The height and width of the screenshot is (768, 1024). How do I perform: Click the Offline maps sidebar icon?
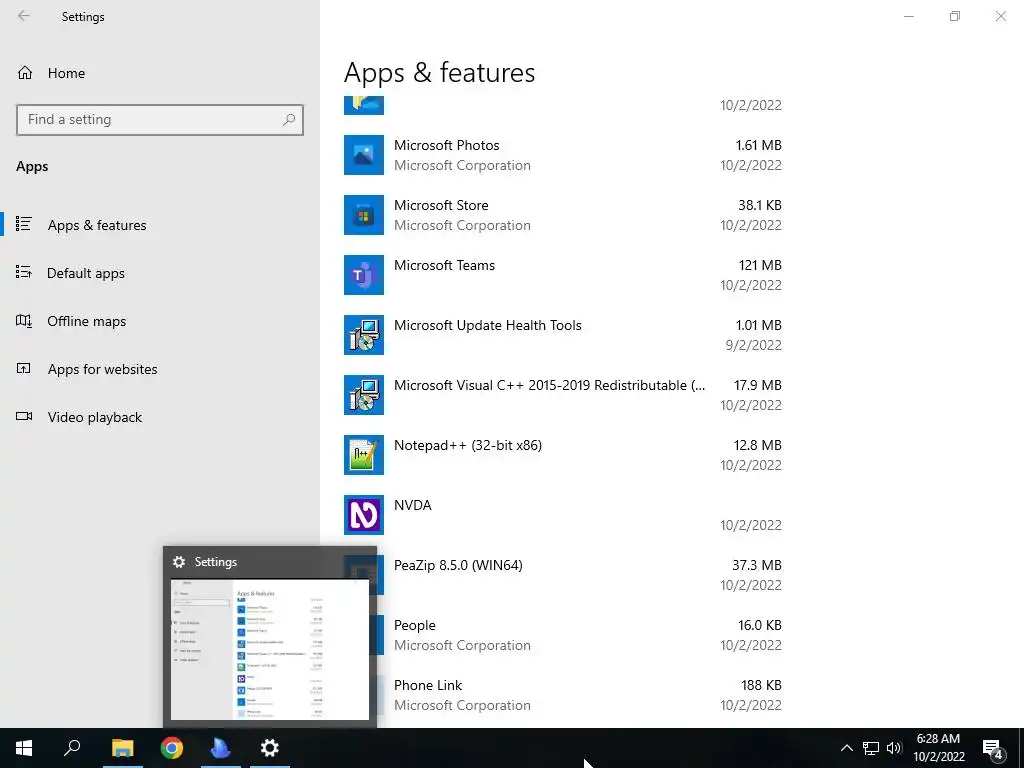[x=24, y=321]
